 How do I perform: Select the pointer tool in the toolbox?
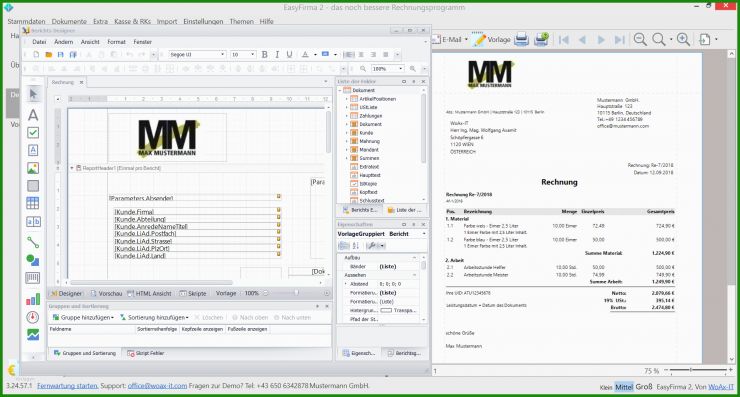(x=33, y=94)
